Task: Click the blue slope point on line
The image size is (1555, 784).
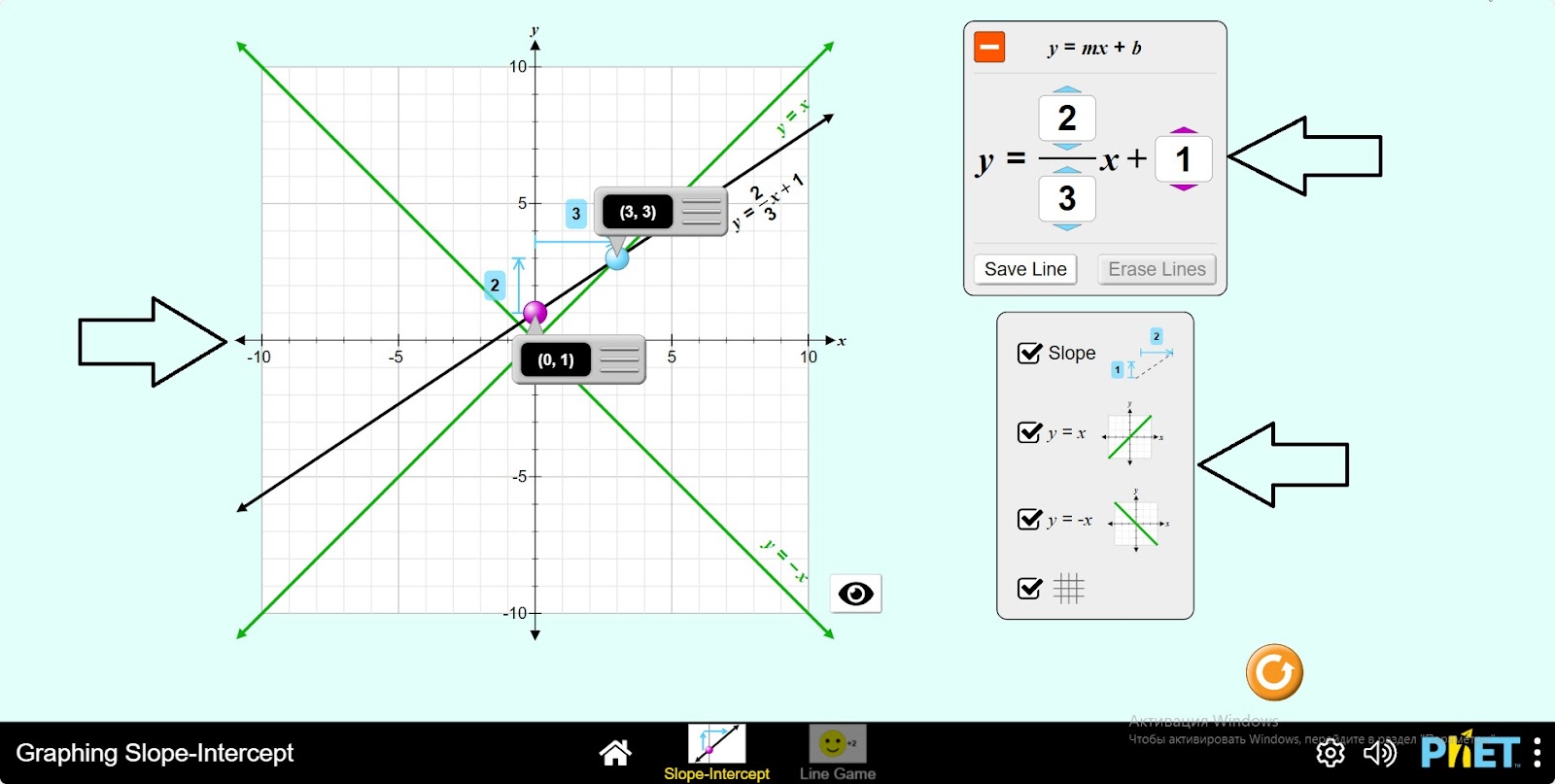Action: [x=617, y=258]
